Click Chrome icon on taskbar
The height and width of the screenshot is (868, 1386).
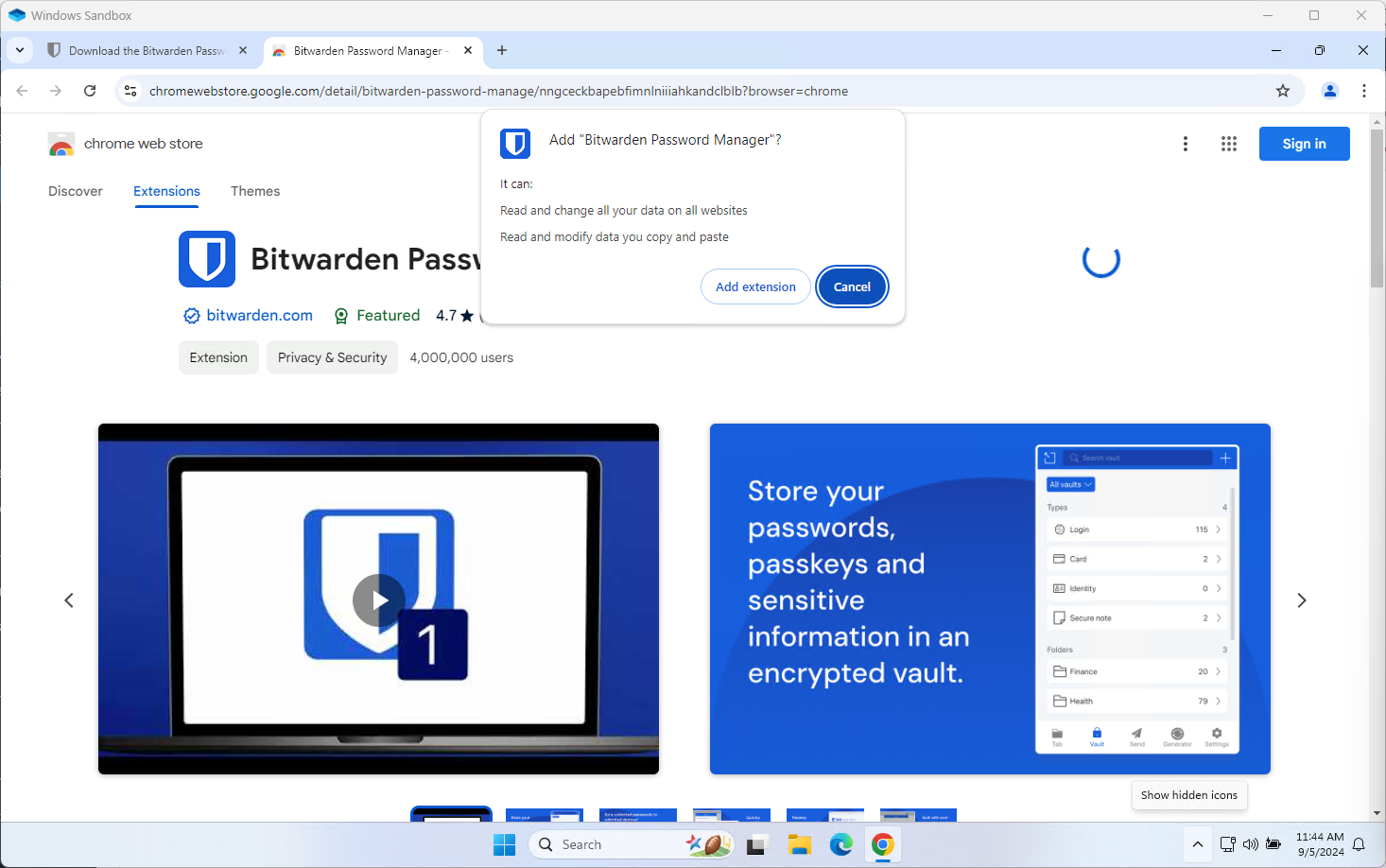pos(883,844)
